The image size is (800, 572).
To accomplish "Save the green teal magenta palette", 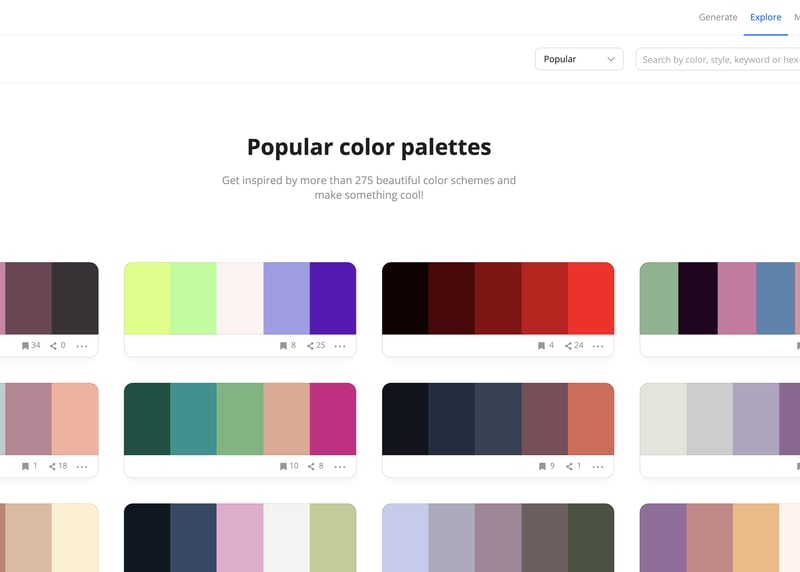I will click(x=283, y=466).
